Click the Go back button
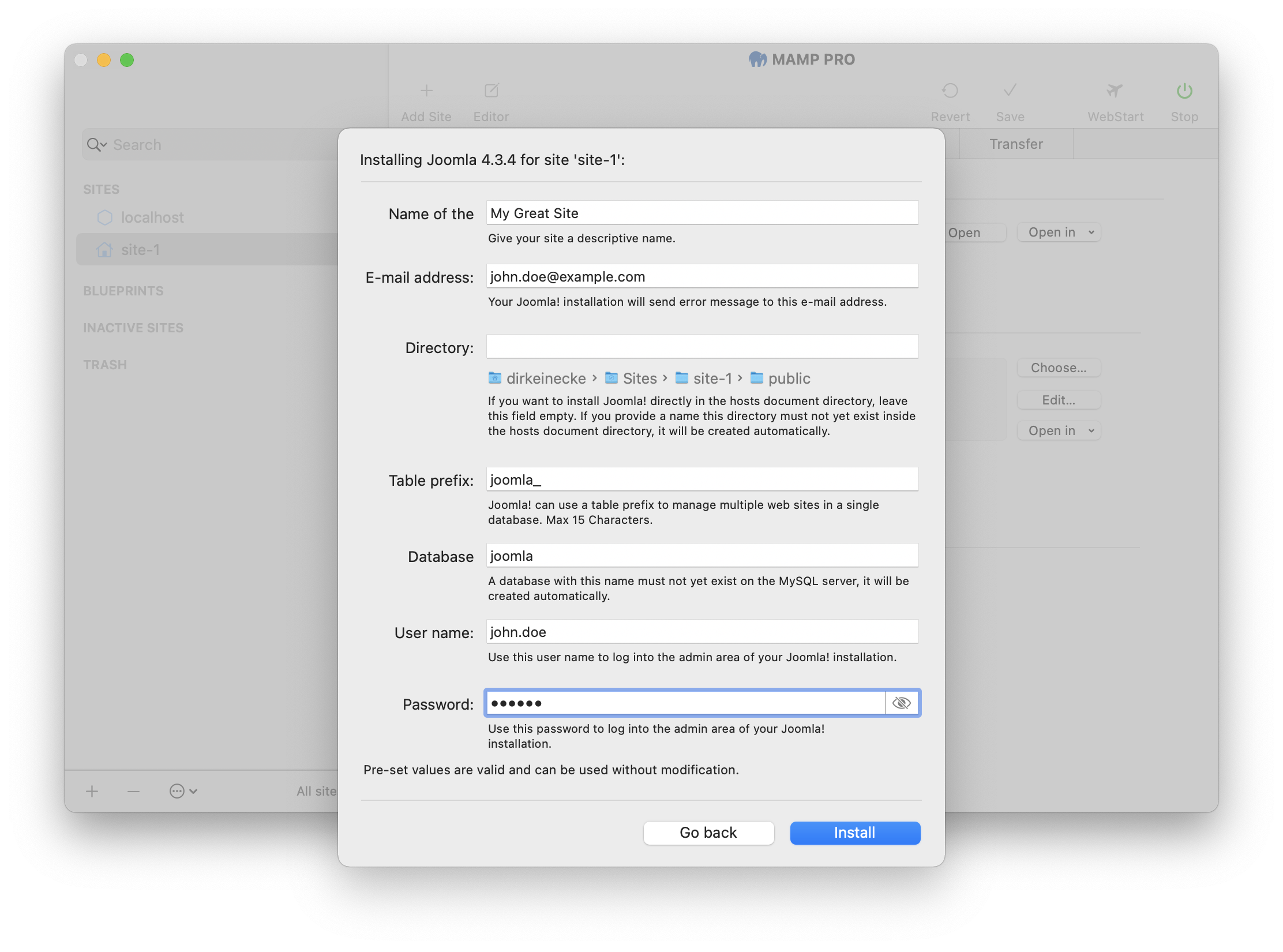This screenshot has width=1283, height=952. click(708, 832)
